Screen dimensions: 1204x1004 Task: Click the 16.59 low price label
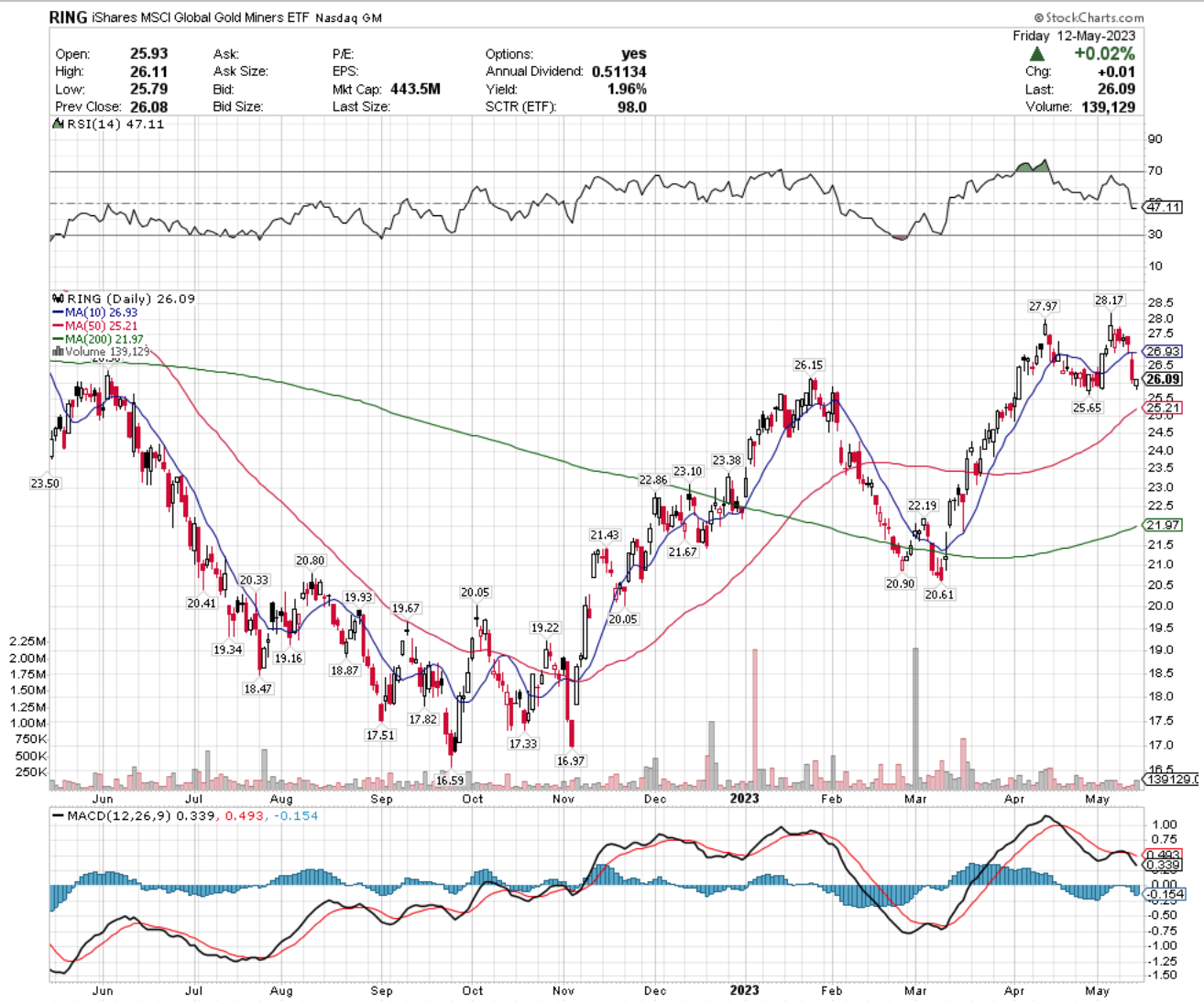(450, 780)
